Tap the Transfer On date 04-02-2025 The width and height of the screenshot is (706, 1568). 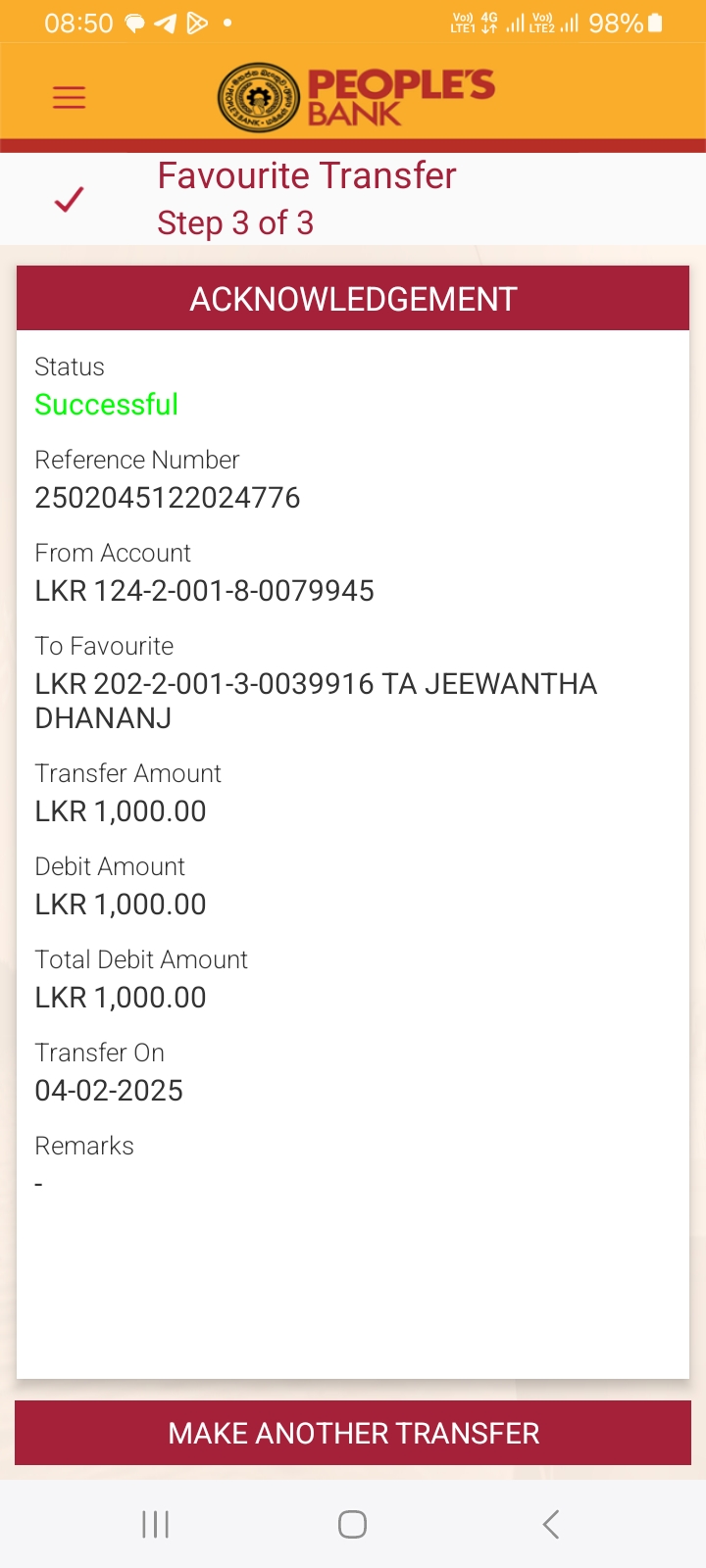(x=109, y=1091)
